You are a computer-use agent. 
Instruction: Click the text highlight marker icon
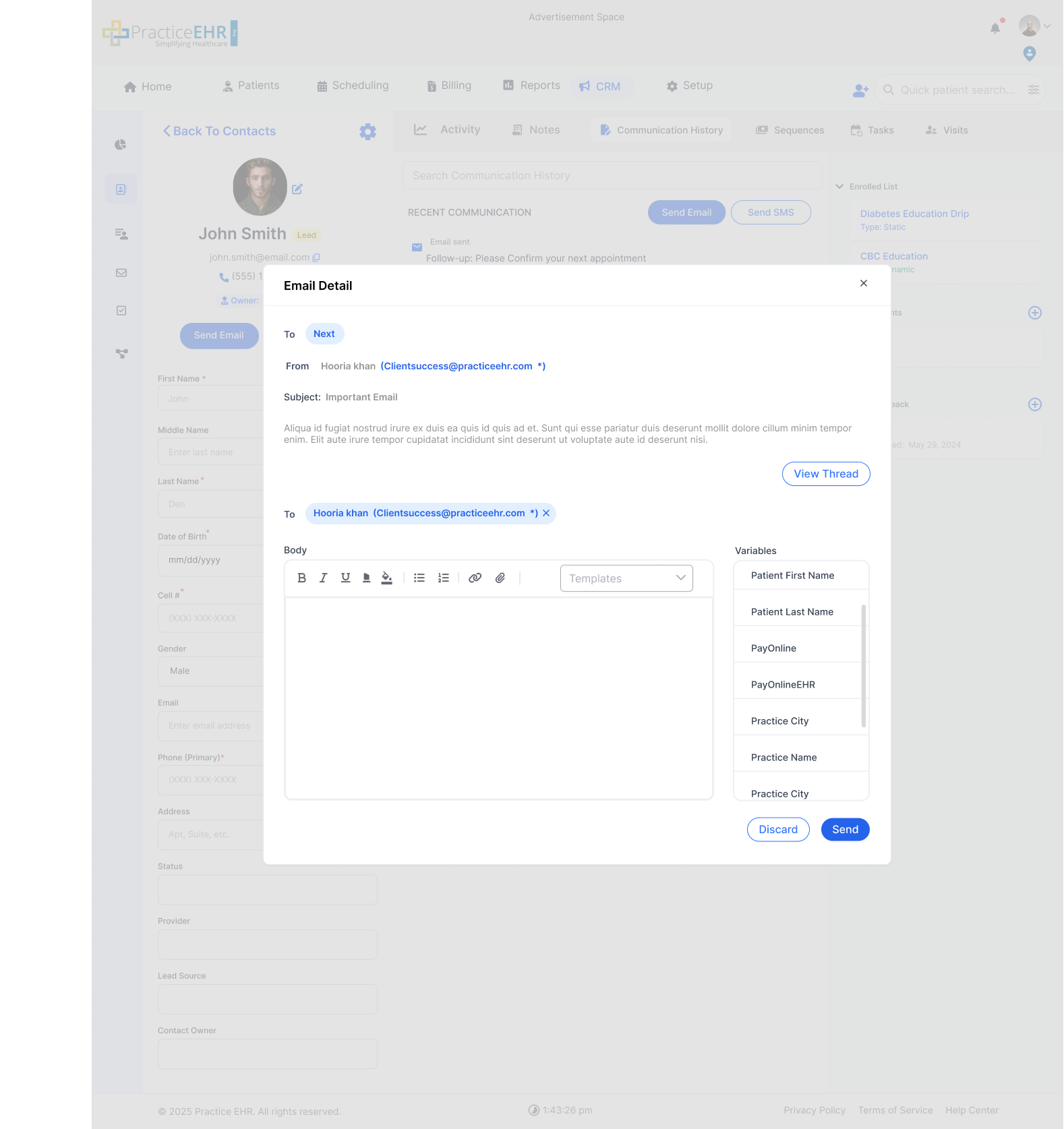pos(366,578)
